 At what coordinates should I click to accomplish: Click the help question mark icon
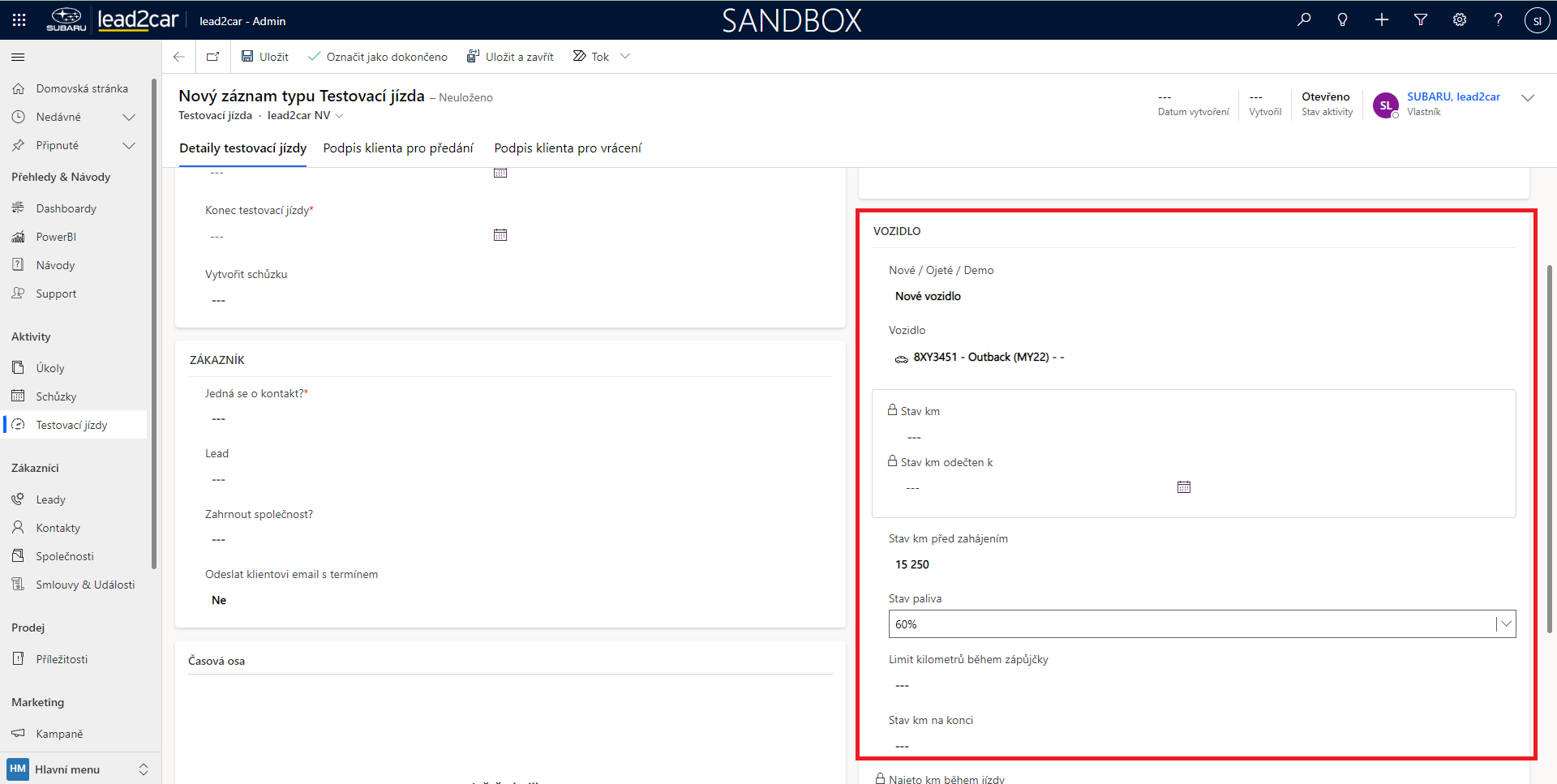(1499, 20)
